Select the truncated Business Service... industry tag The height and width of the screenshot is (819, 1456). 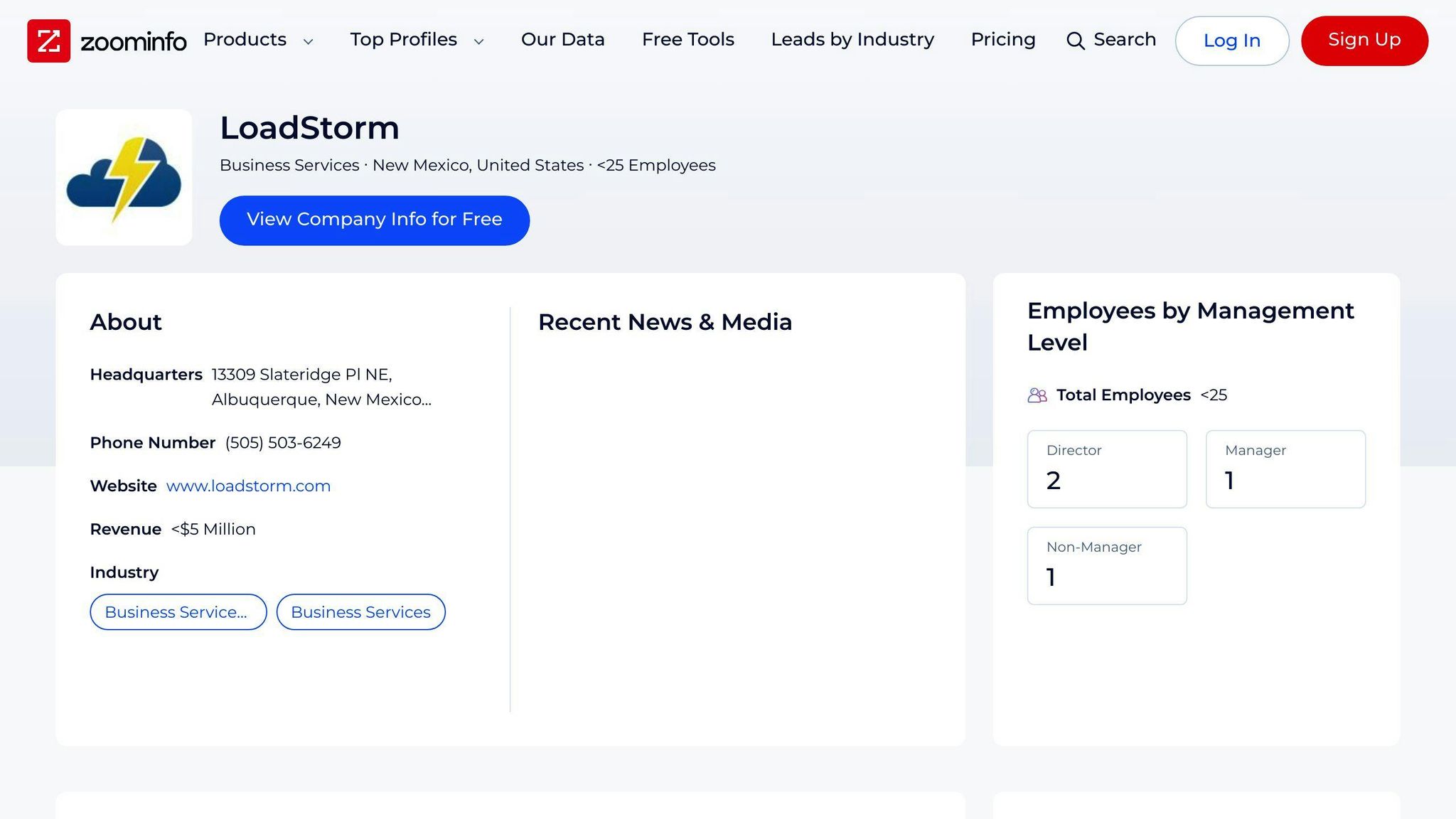click(178, 612)
